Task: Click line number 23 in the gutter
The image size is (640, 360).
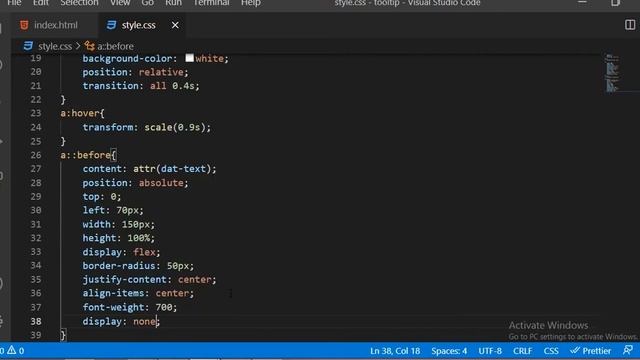Action: [x=36, y=113]
